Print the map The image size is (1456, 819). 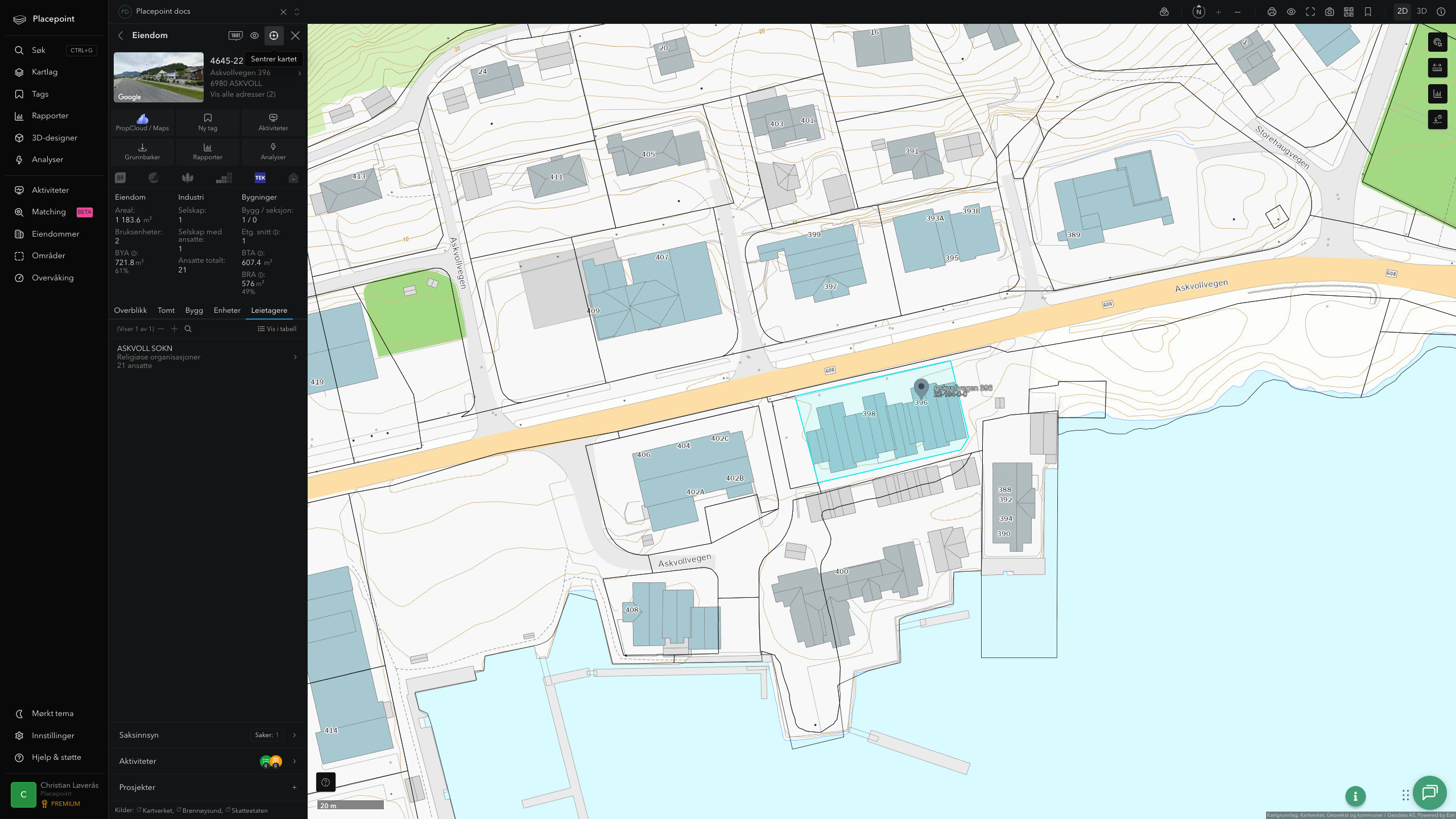point(1272,12)
